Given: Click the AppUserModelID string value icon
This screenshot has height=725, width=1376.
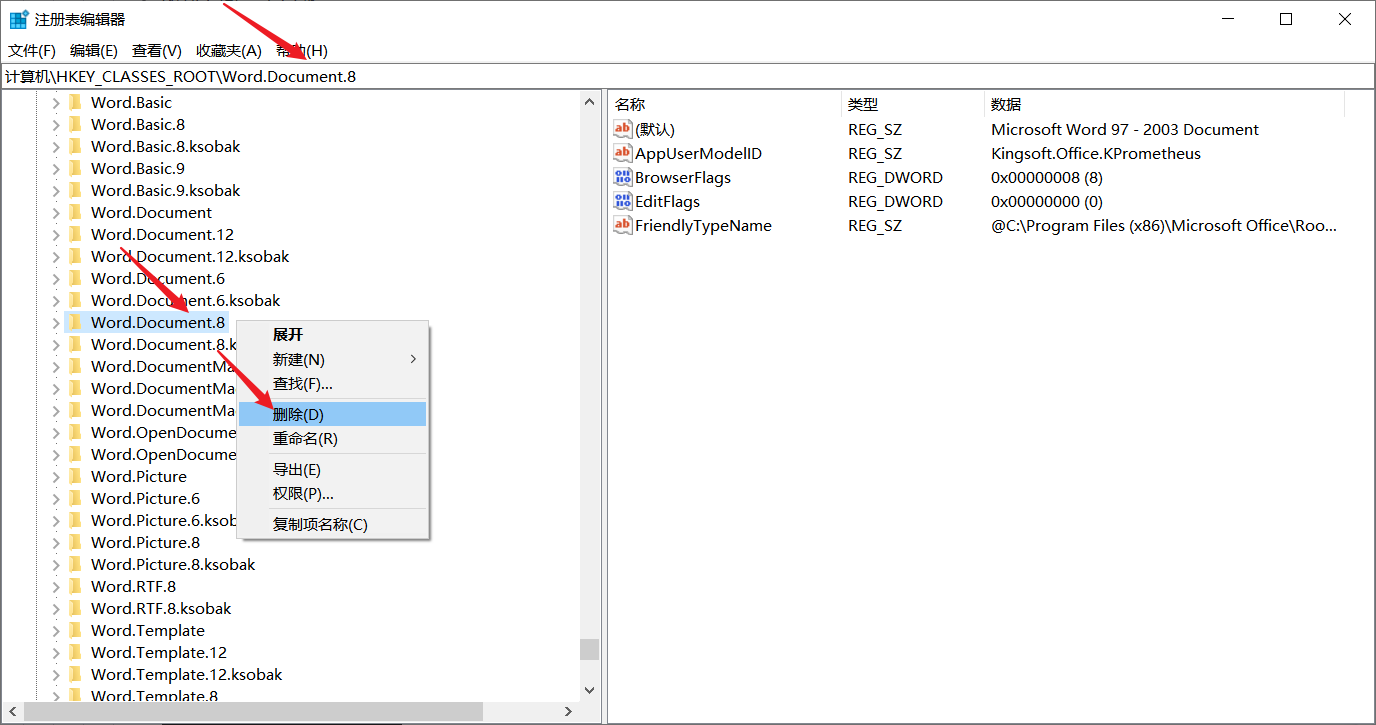Looking at the screenshot, I should click(623, 153).
